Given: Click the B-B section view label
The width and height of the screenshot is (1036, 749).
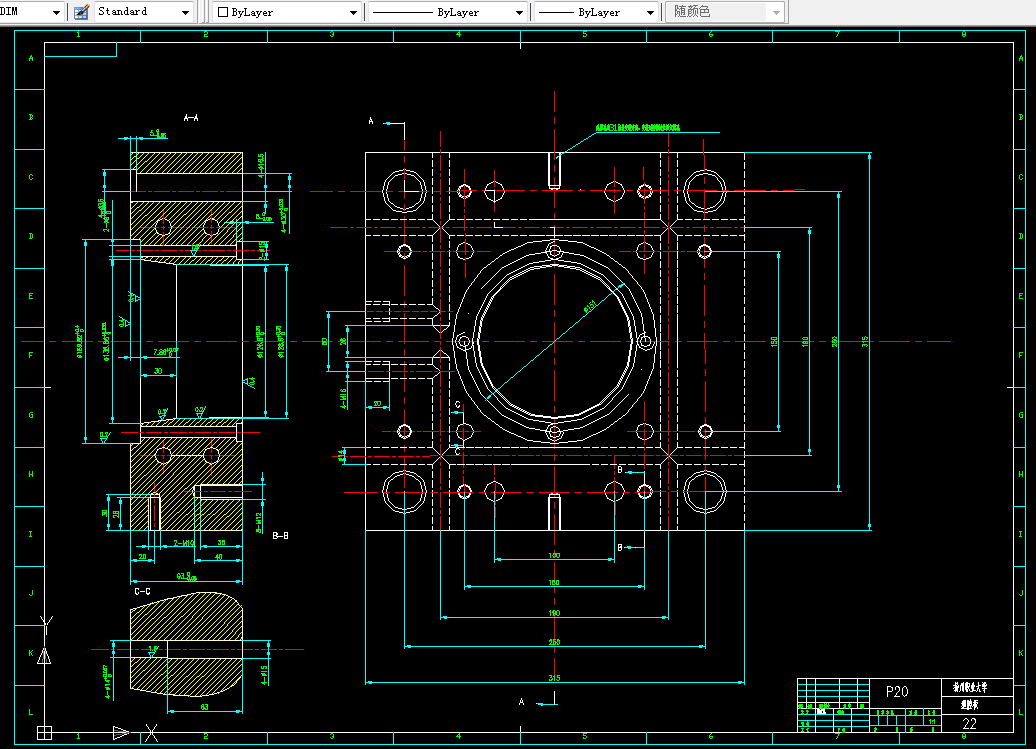Looking at the screenshot, I should point(280,536).
